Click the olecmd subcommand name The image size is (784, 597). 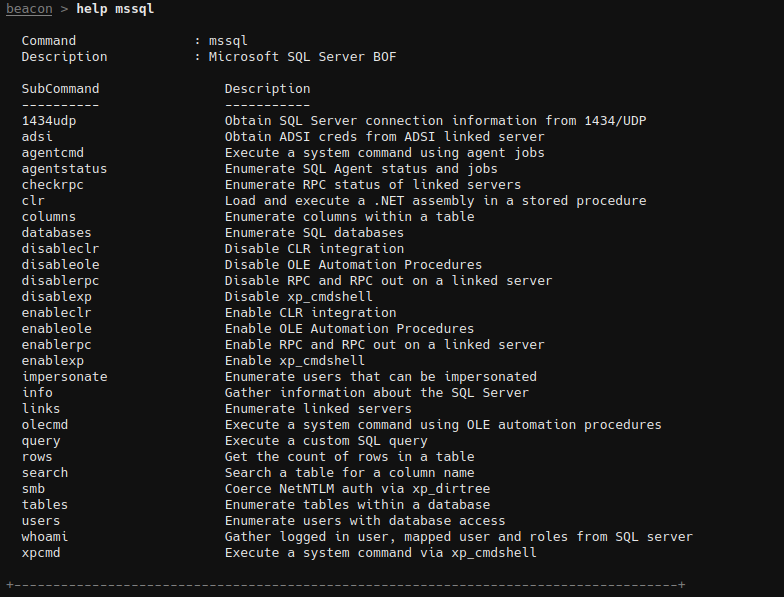45,425
